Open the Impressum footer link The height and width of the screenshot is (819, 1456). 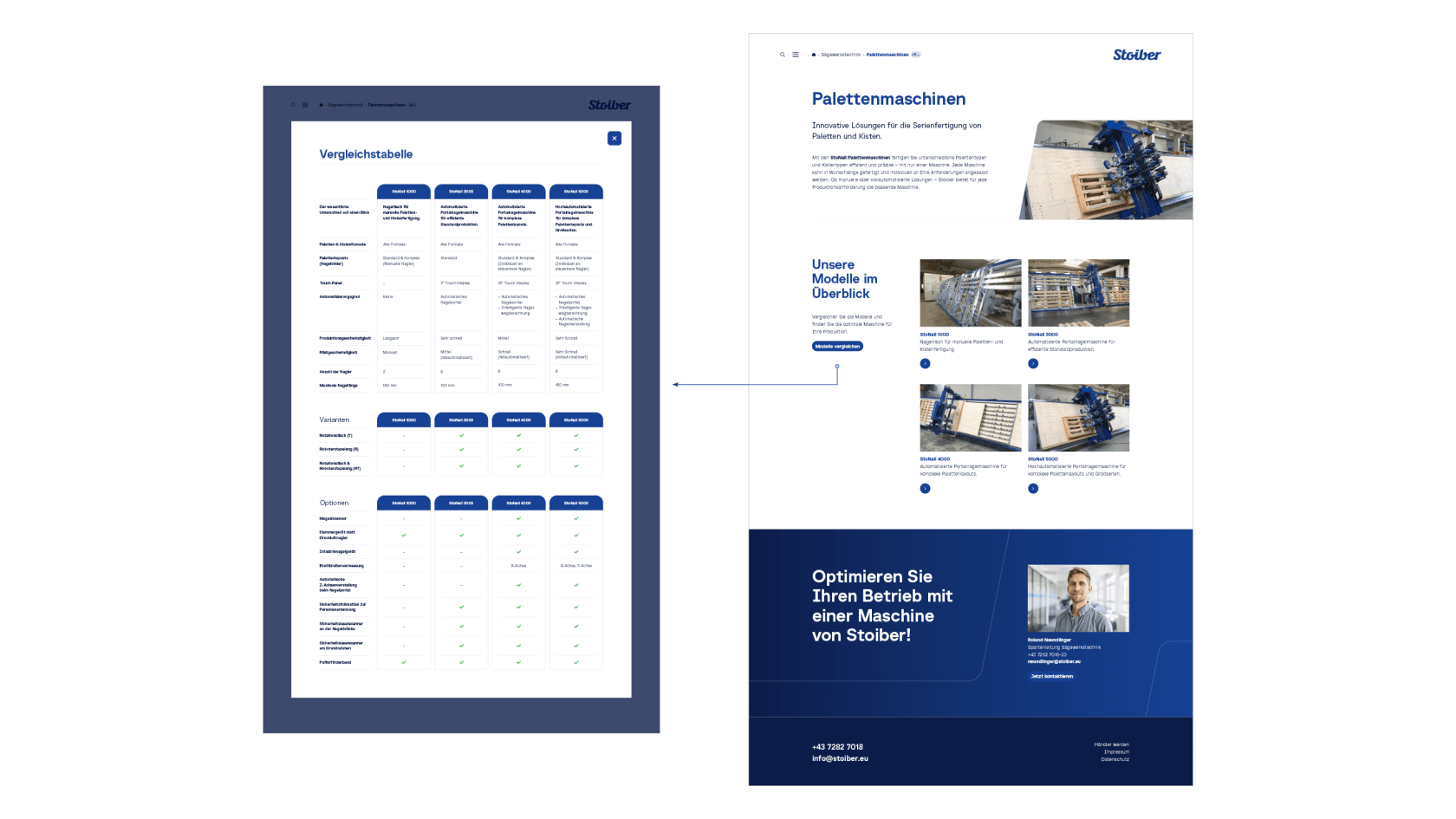pos(1116,751)
